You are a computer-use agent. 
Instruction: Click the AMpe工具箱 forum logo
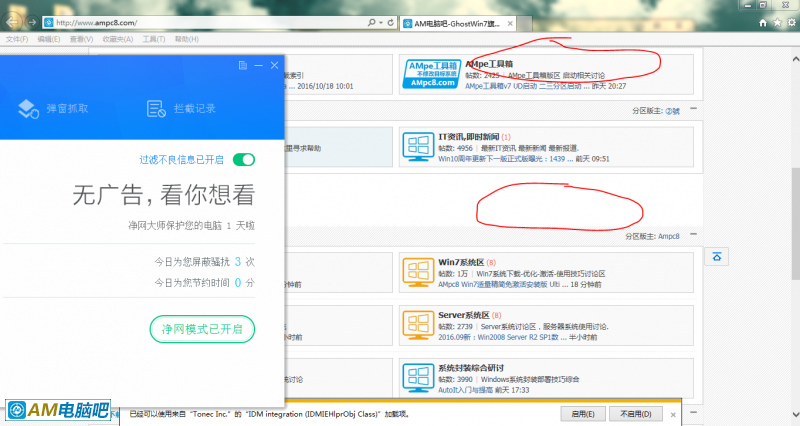tap(432, 74)
